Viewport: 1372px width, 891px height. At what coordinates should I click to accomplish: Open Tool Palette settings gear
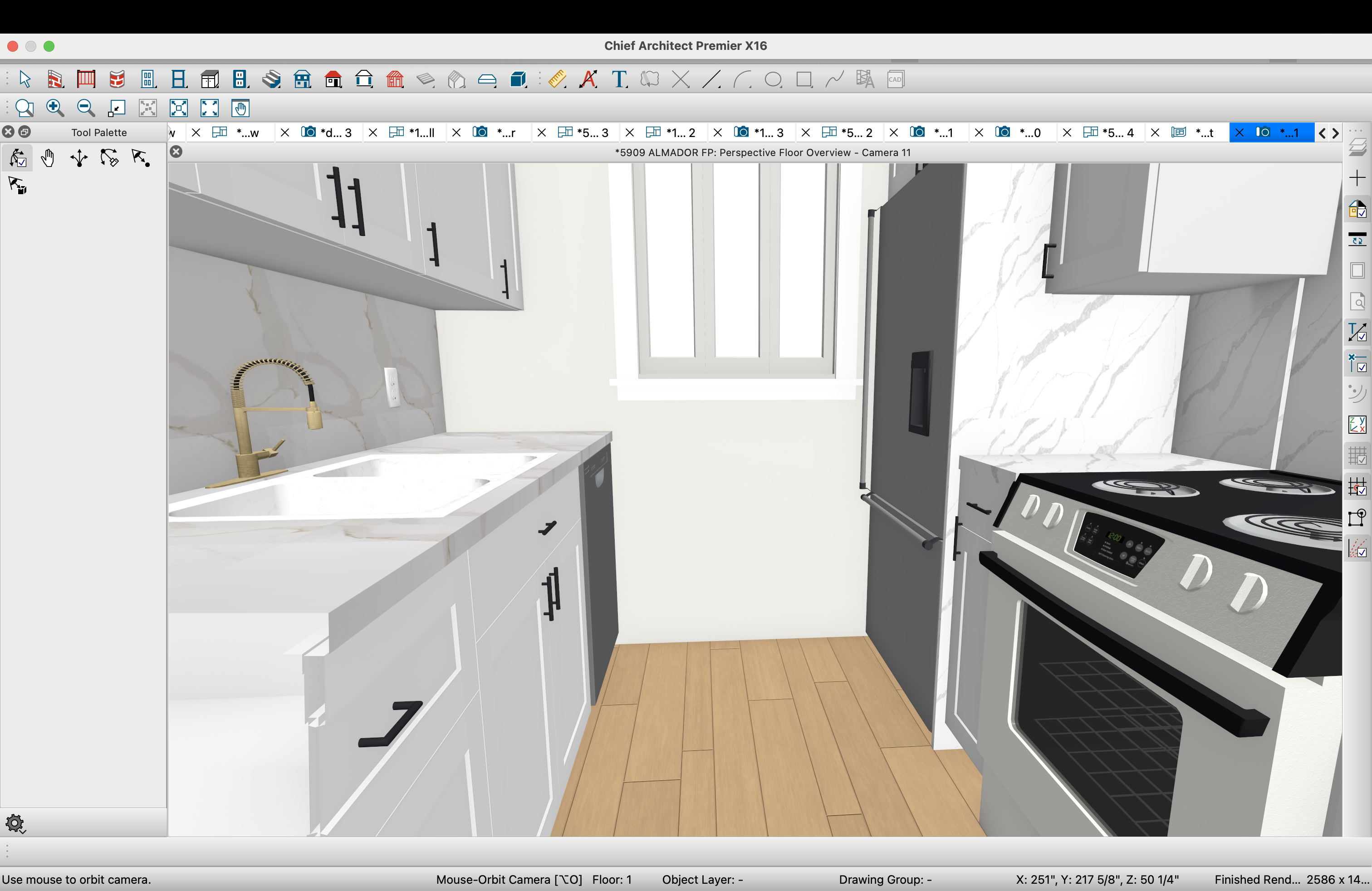[15, 823]
